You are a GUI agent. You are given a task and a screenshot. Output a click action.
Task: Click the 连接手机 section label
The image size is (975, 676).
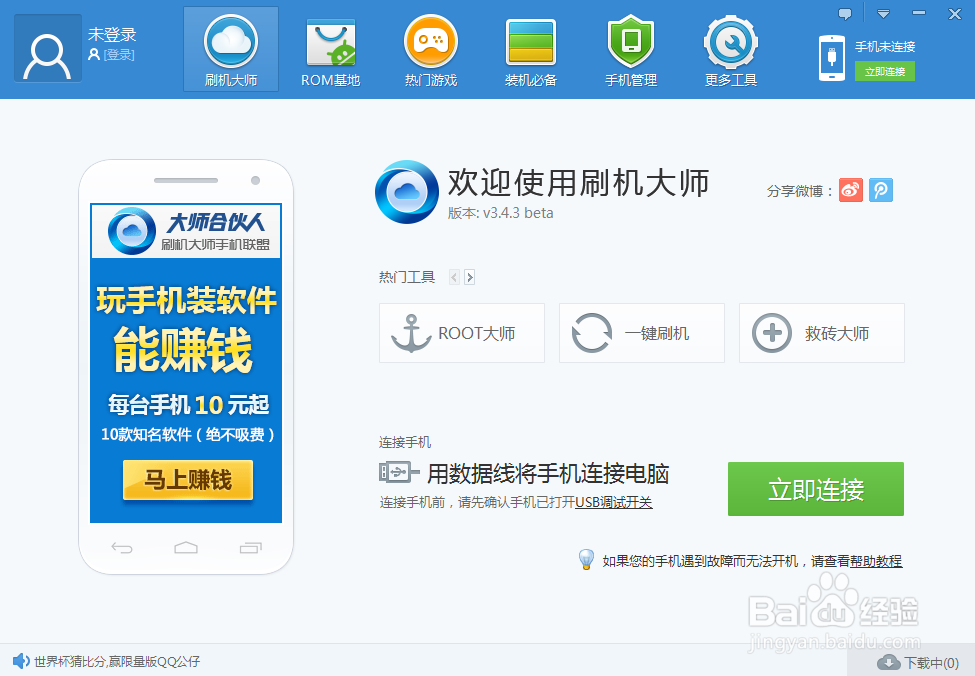point(405,442)
